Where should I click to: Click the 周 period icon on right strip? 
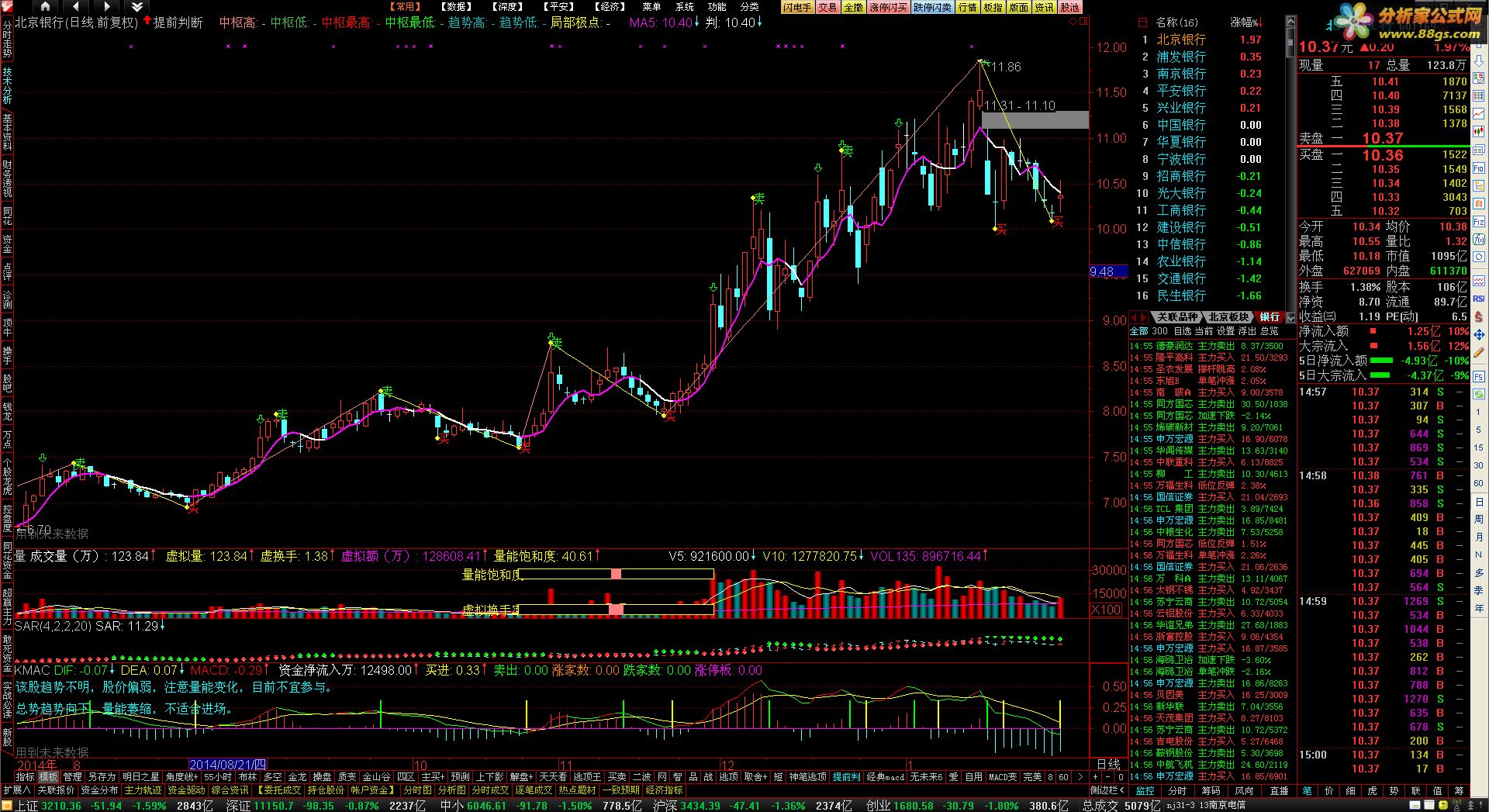(1479, 520)
